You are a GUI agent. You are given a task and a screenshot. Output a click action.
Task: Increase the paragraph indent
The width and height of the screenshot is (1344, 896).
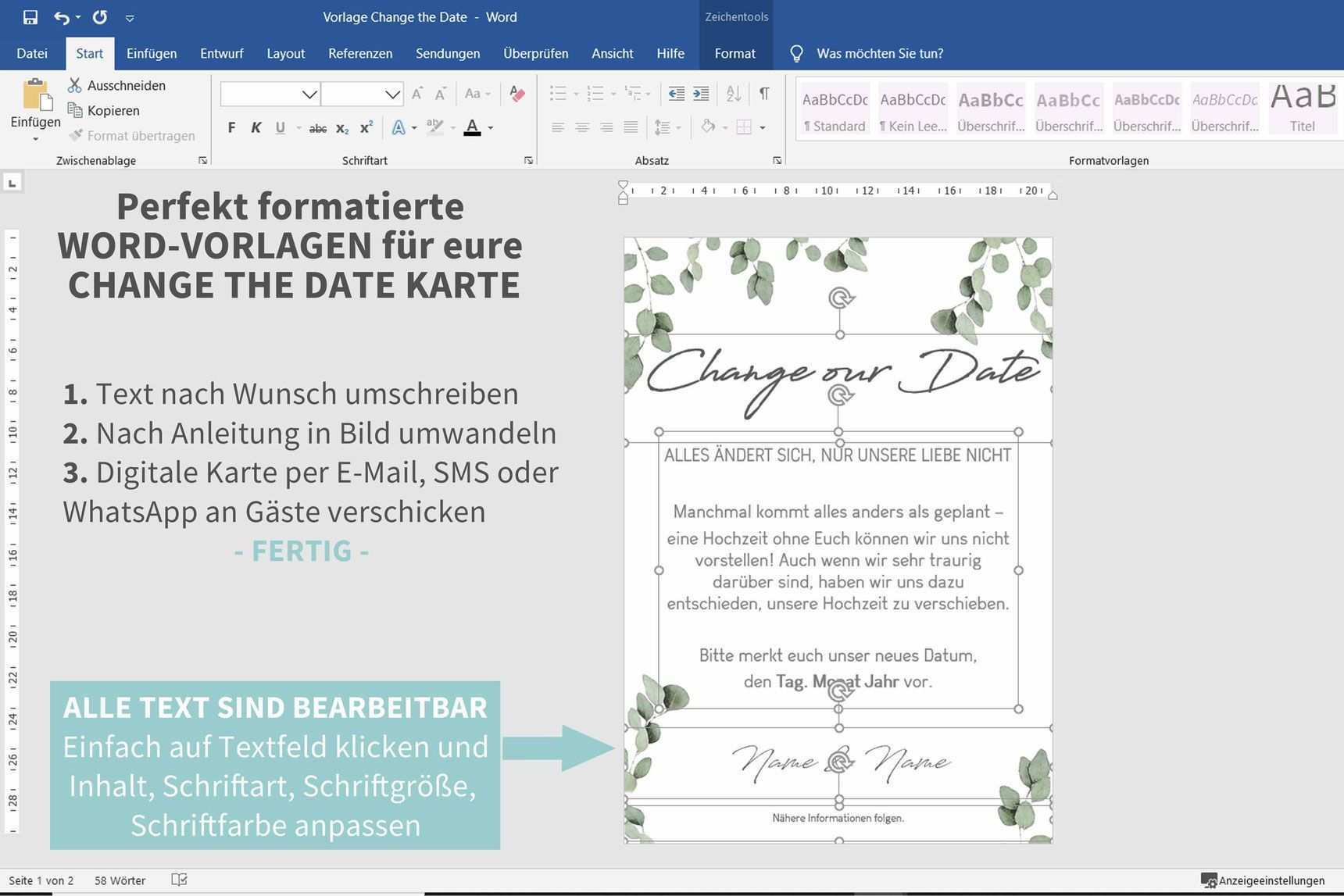pyautogui.click(x=701, y=94)
